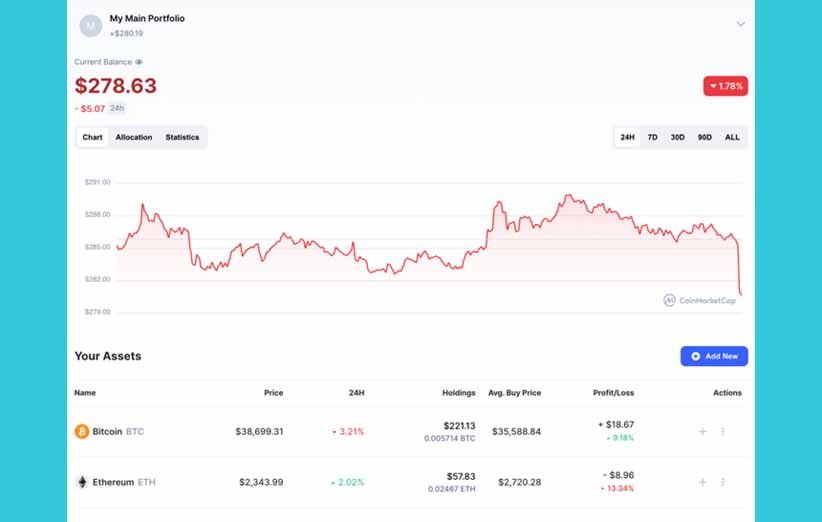Open more options for Ethereum row

(723, 482)
